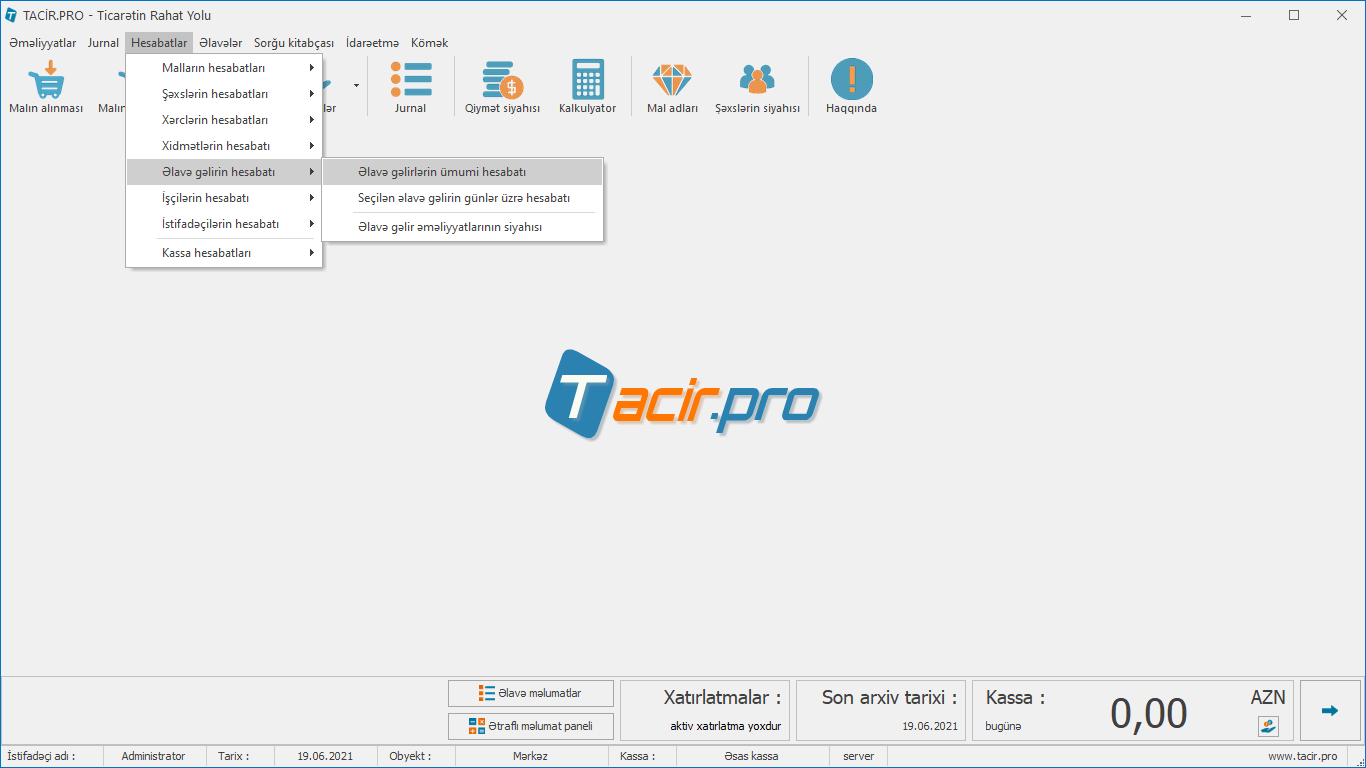The height and width of the screenshot is (768, 1366).
Task: Open the Əməliyyatlar menu
Action: (x=42, y=43)
